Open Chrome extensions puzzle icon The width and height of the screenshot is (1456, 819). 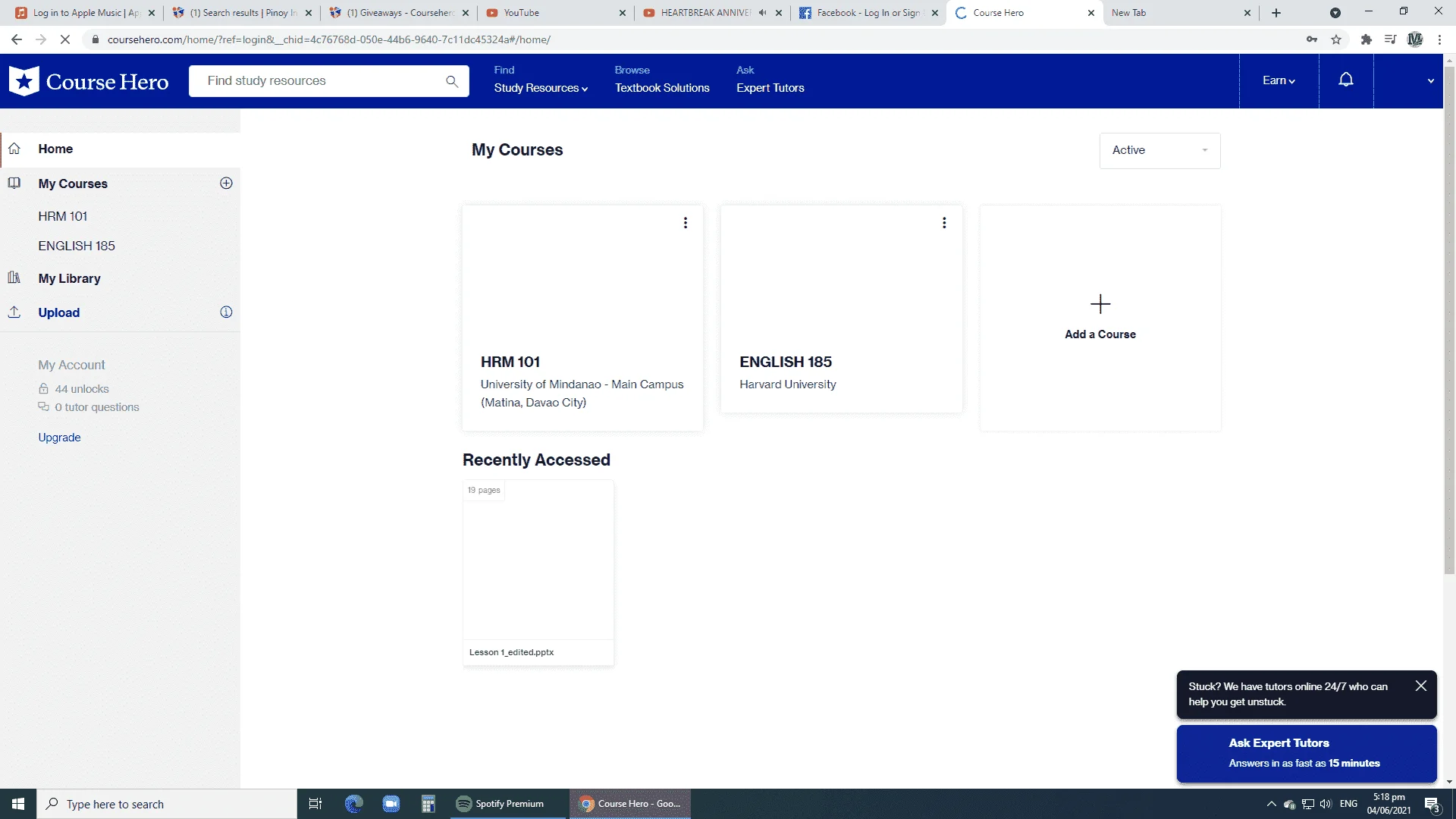tap(1367, 39)
